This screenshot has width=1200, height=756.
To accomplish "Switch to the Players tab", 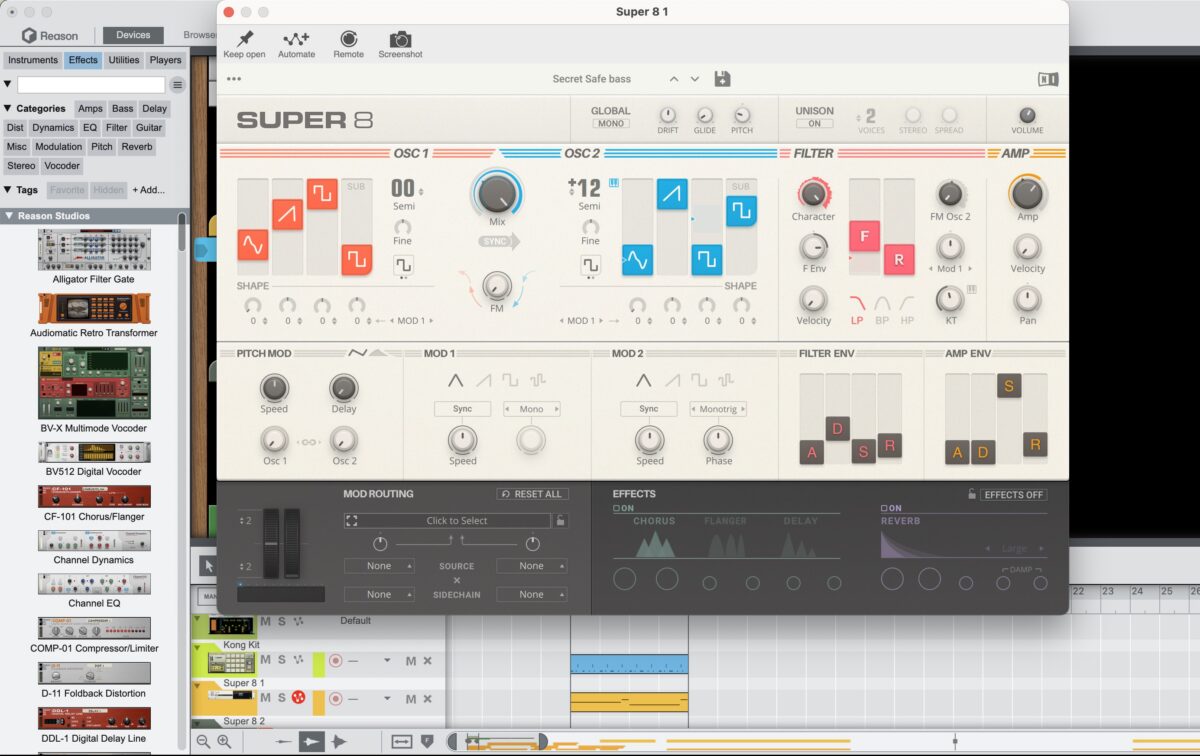I will click(x=165, y=60).
